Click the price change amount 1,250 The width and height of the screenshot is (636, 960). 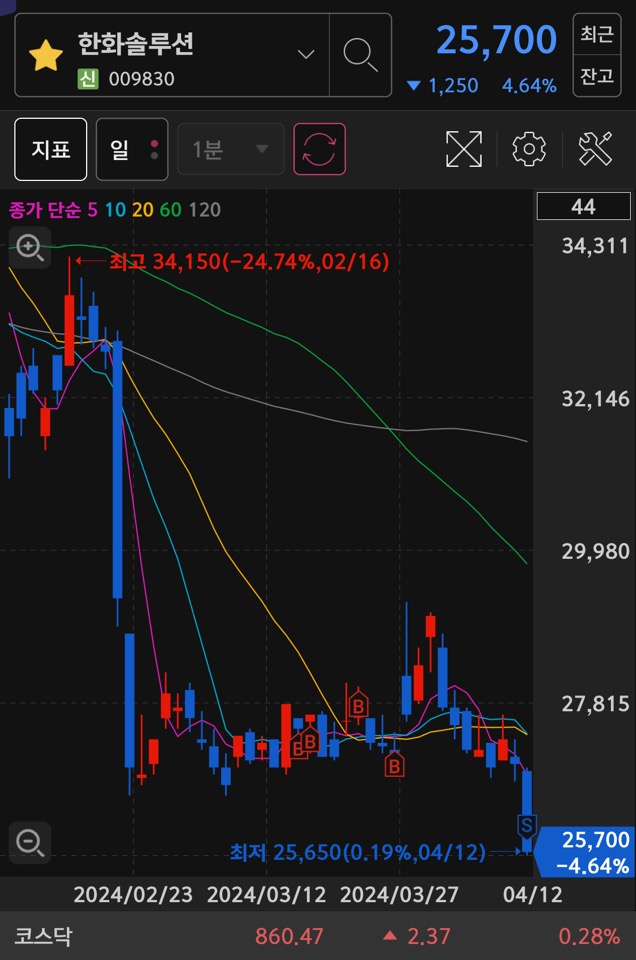click(453, 86)
